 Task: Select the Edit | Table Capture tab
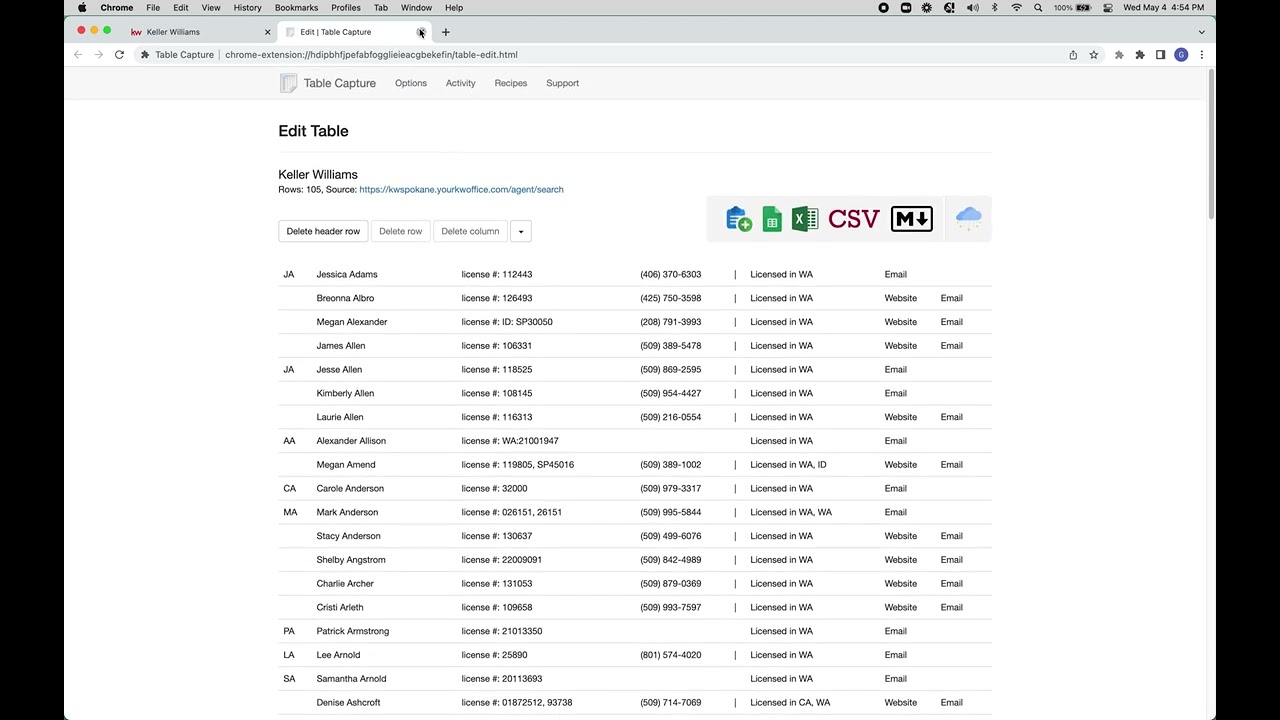click(350, 32)
